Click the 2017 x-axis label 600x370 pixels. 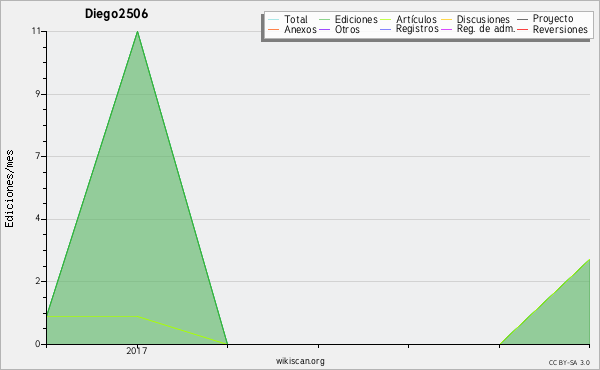tap(137, 351)
